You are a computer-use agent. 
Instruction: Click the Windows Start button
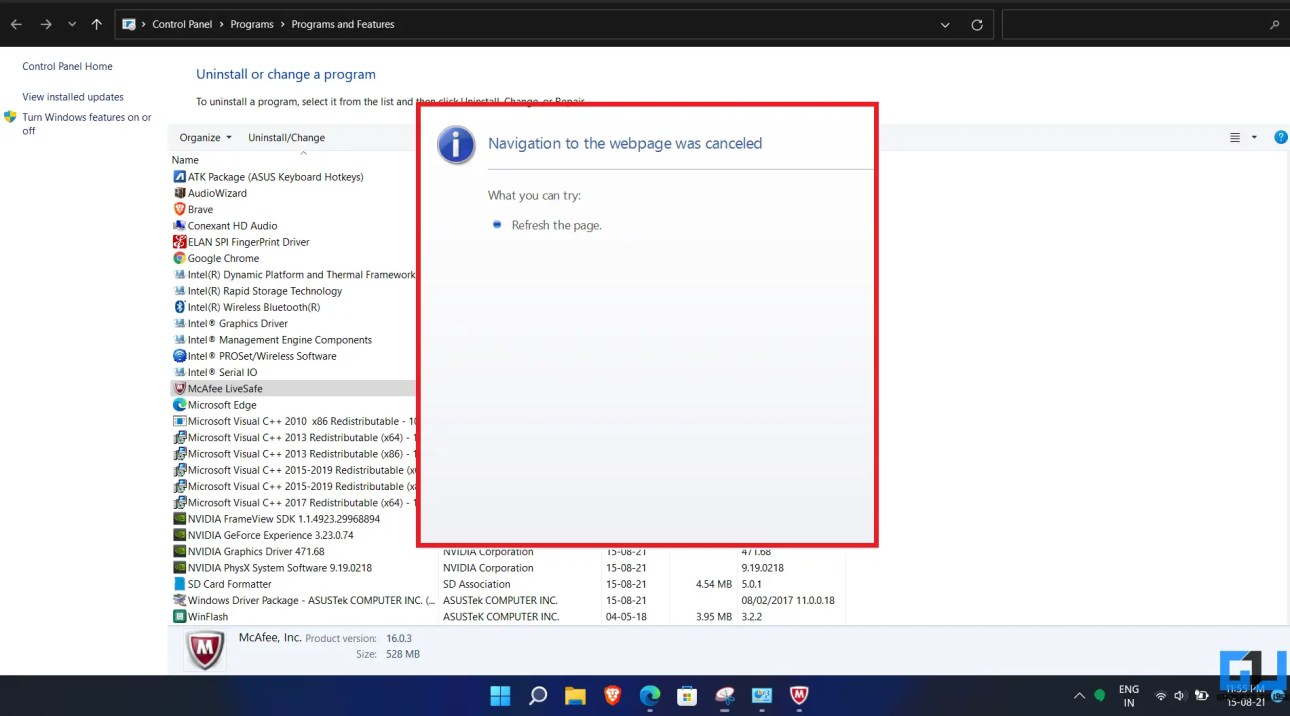[x=500, y=696]
